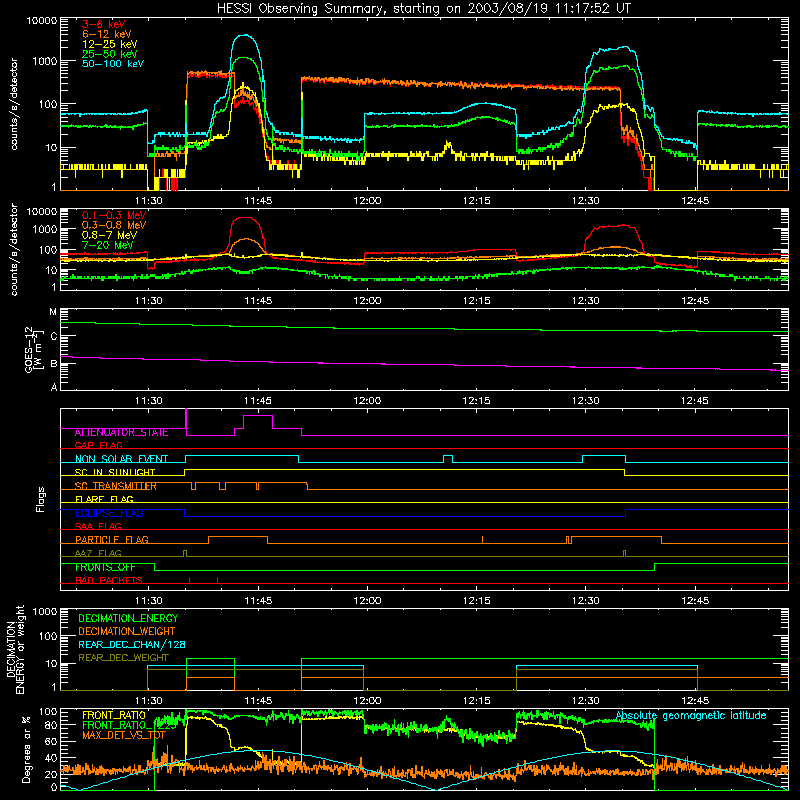The height and width of the screenshot is (800, 800).
Task: Select the NON_SOLAR_EVENT flag label
Action: point(121,459)
